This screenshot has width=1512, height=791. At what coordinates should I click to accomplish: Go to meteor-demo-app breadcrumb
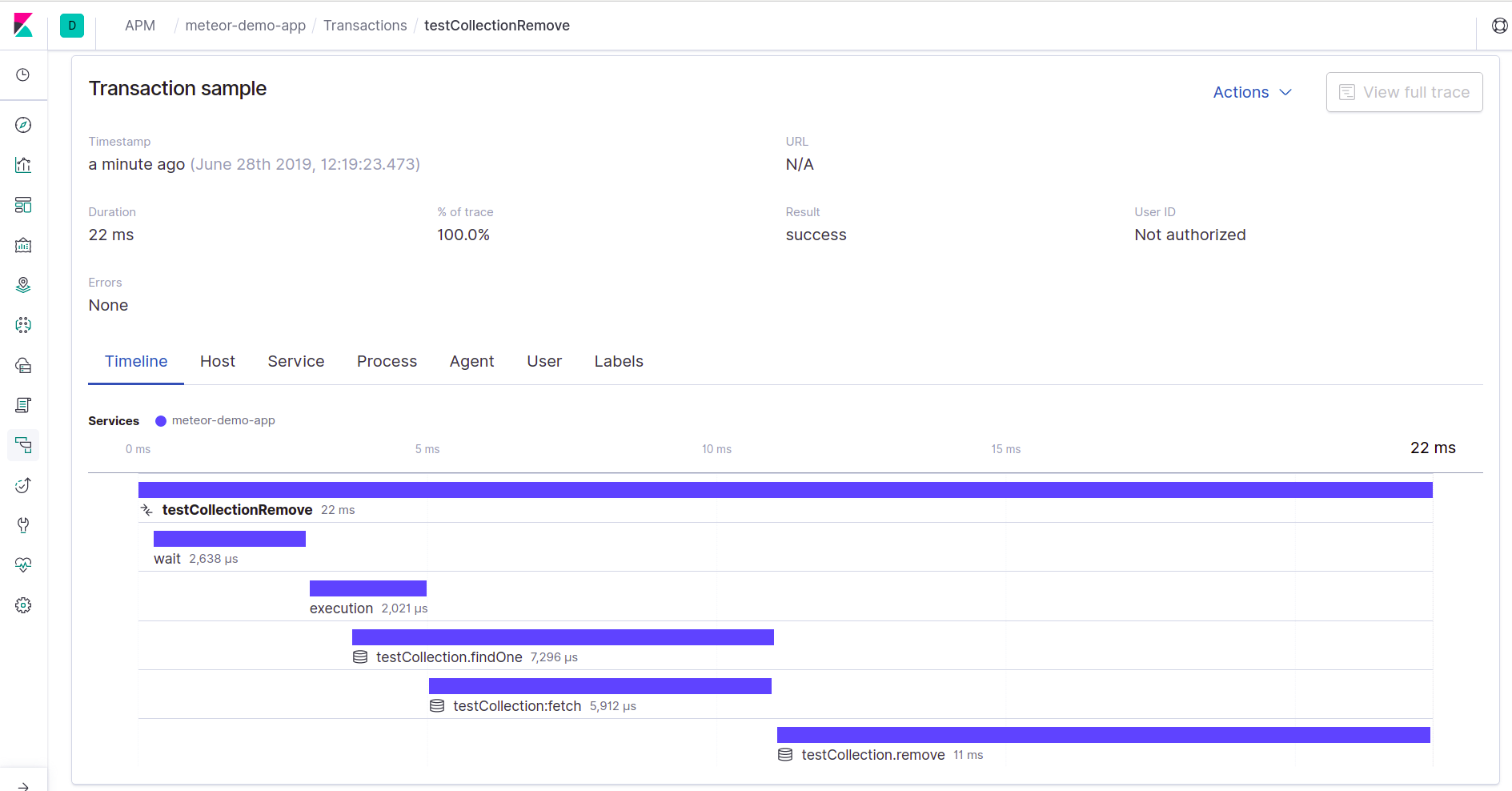[246, 26]
